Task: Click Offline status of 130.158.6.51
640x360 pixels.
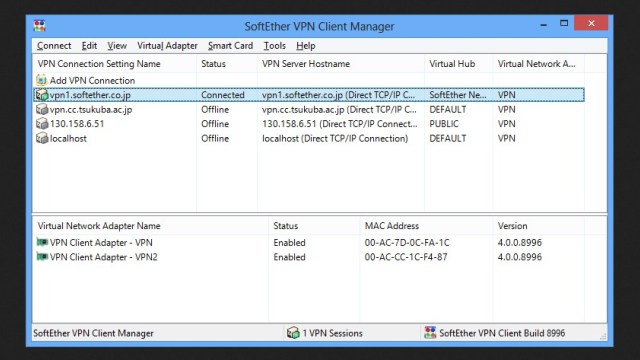Action: coord(215,124)
